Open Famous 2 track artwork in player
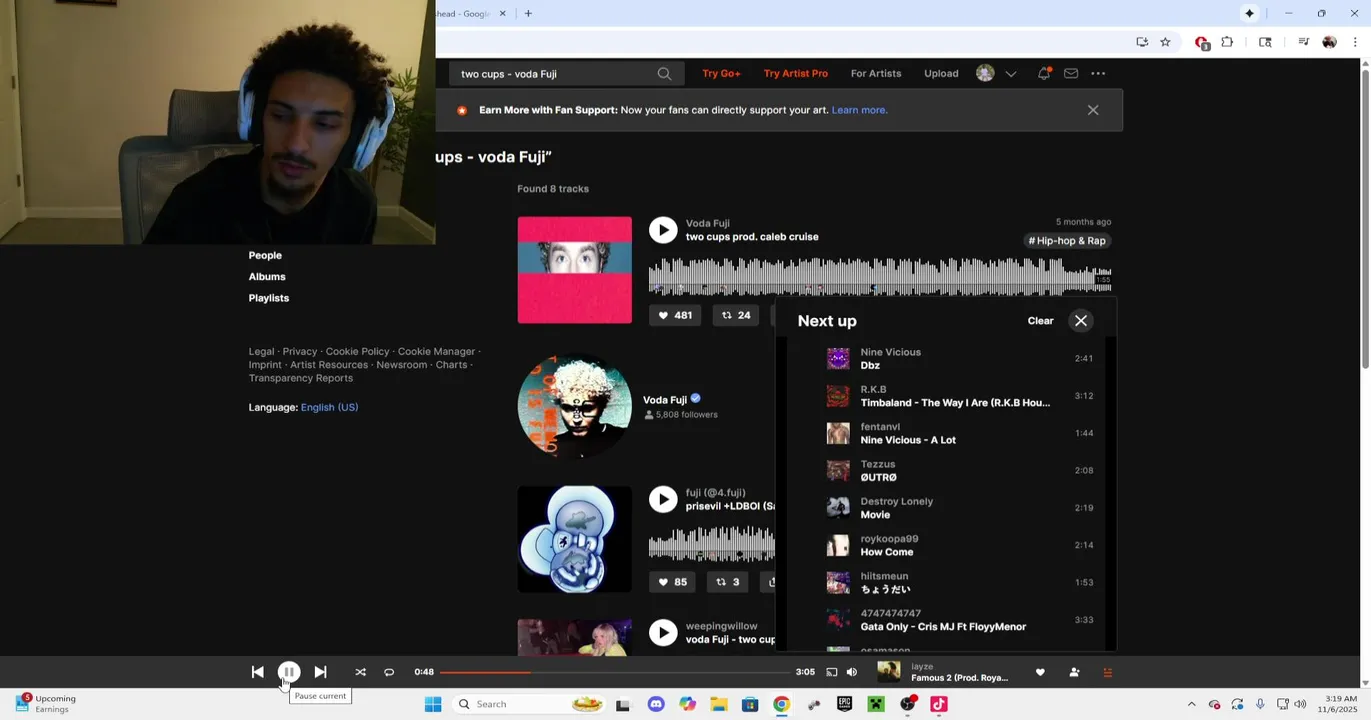This screenshot has height=720, width=1371. [x=888, y=672]
